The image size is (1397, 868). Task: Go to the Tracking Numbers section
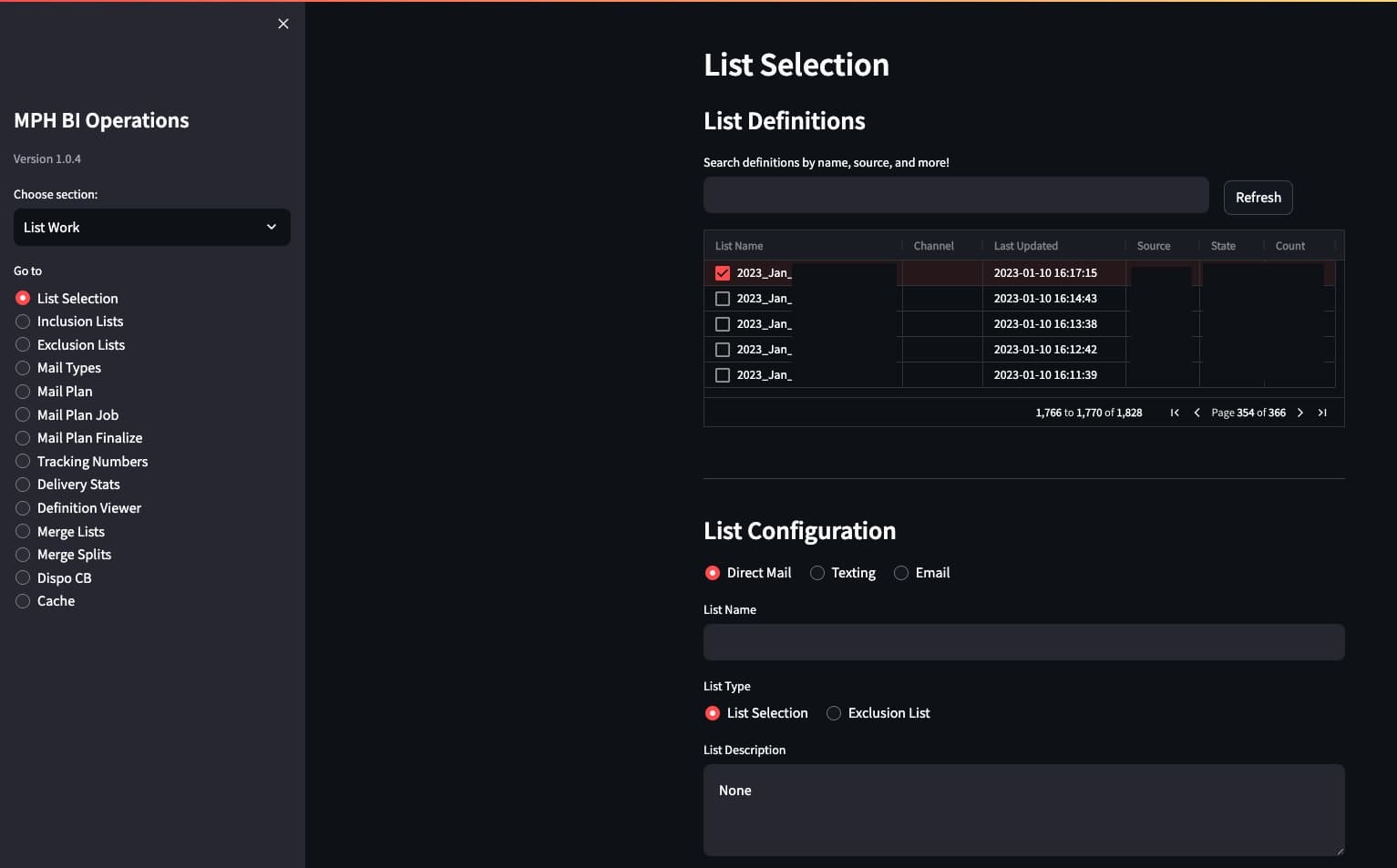(x=92, y=461)
